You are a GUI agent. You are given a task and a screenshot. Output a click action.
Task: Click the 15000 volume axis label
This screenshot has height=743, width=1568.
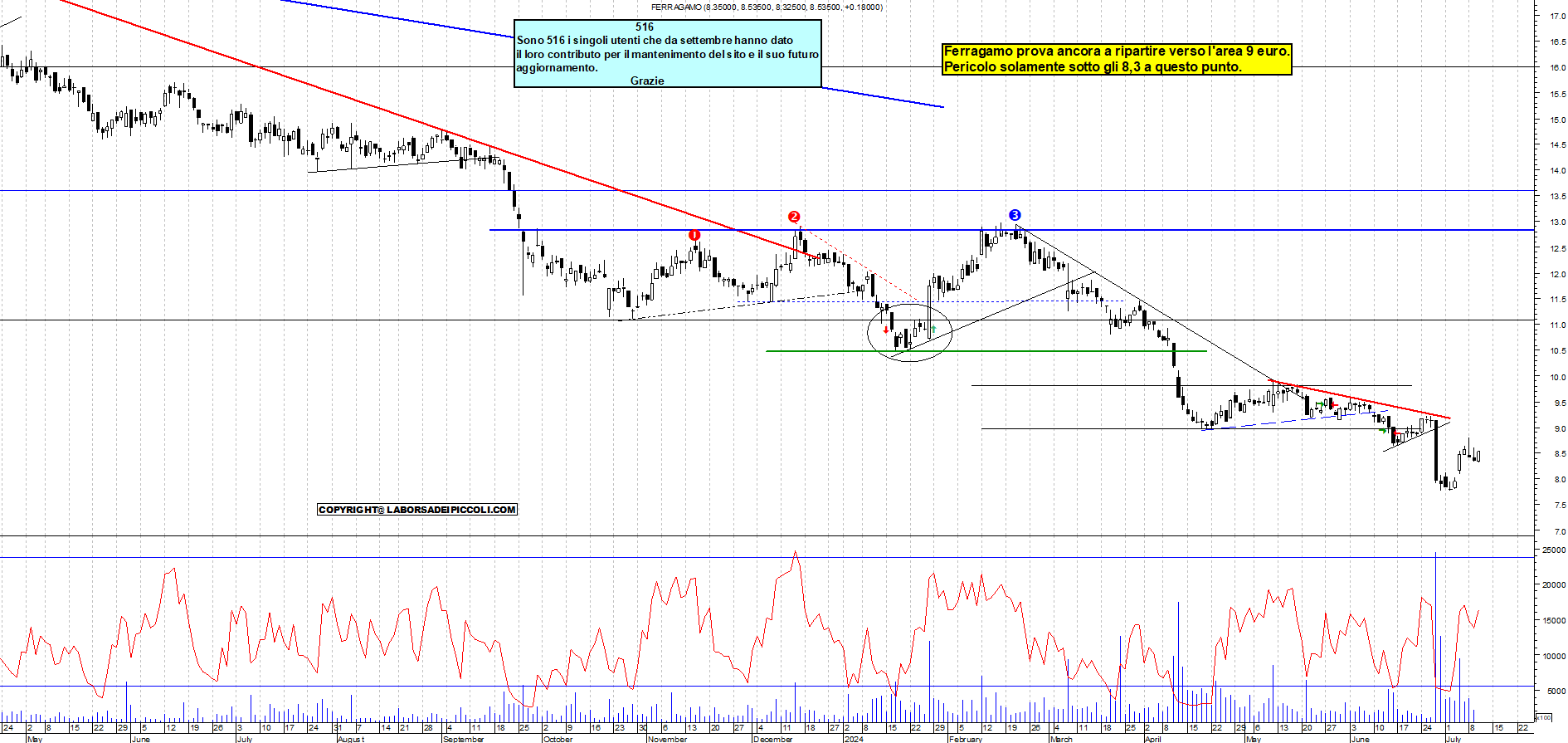[x=1554, y=620]
